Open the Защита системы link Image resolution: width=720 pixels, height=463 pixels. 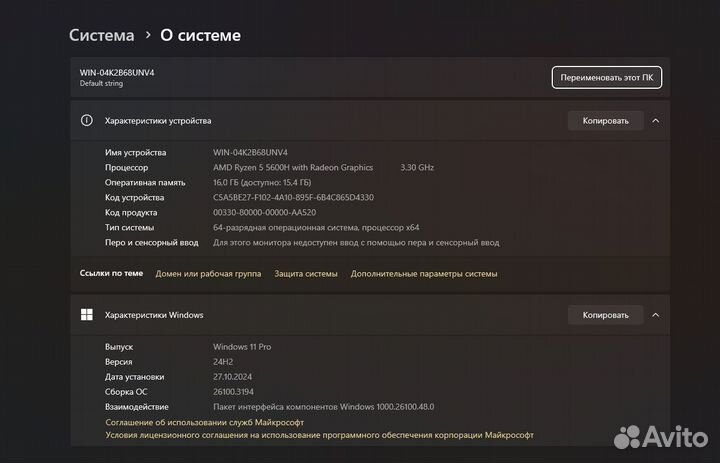click(306, 273)
